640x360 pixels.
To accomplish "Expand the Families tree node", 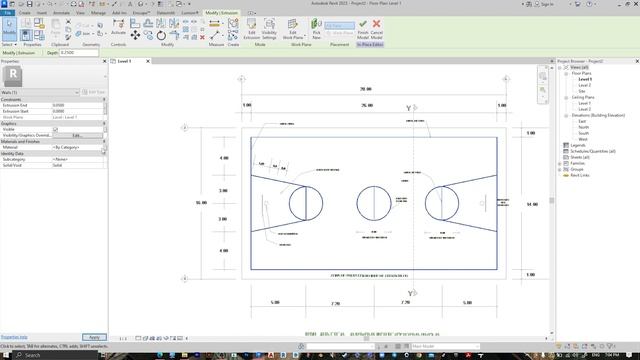I will 560,164.
